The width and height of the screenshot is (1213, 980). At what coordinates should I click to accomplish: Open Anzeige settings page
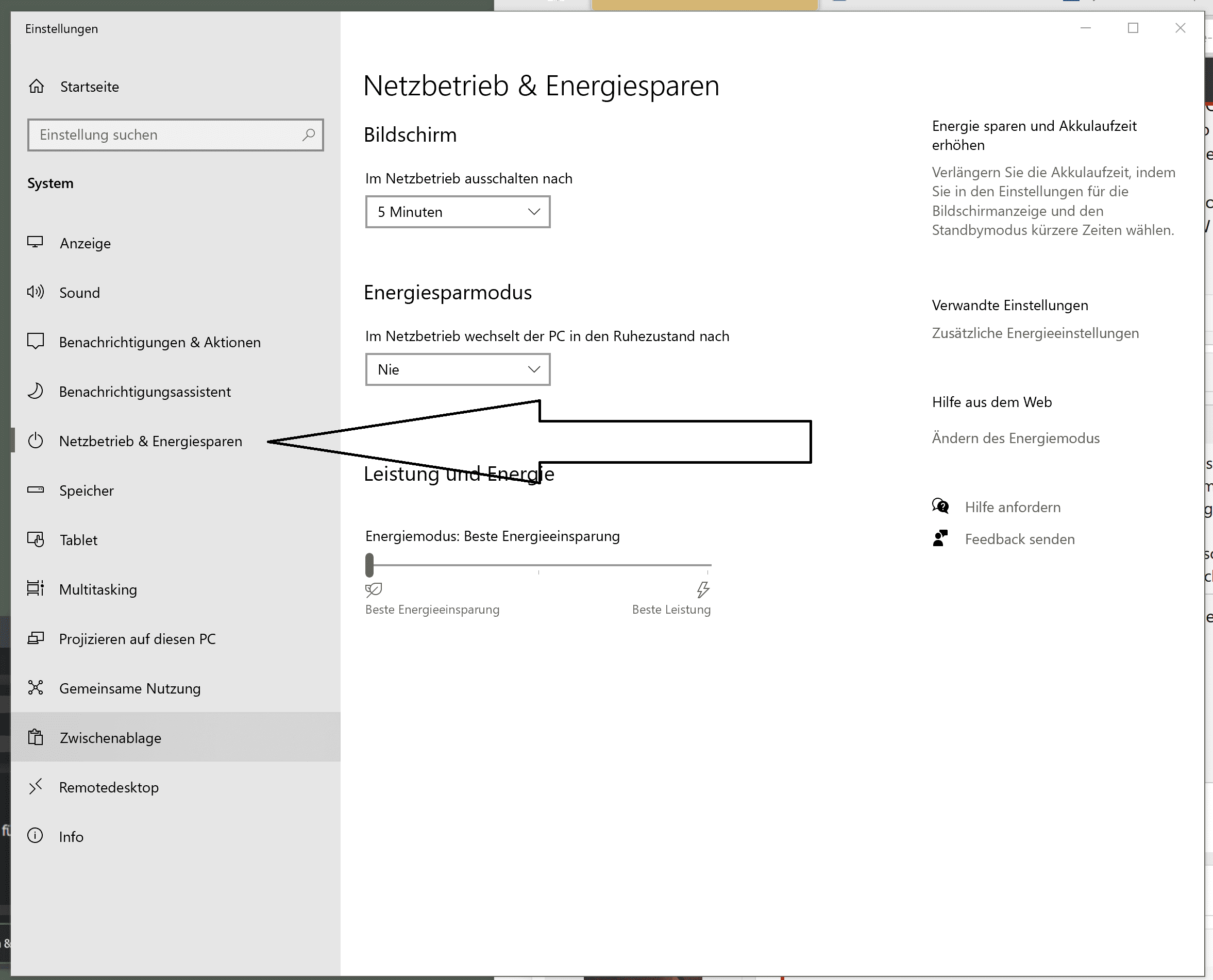point(176,243)
